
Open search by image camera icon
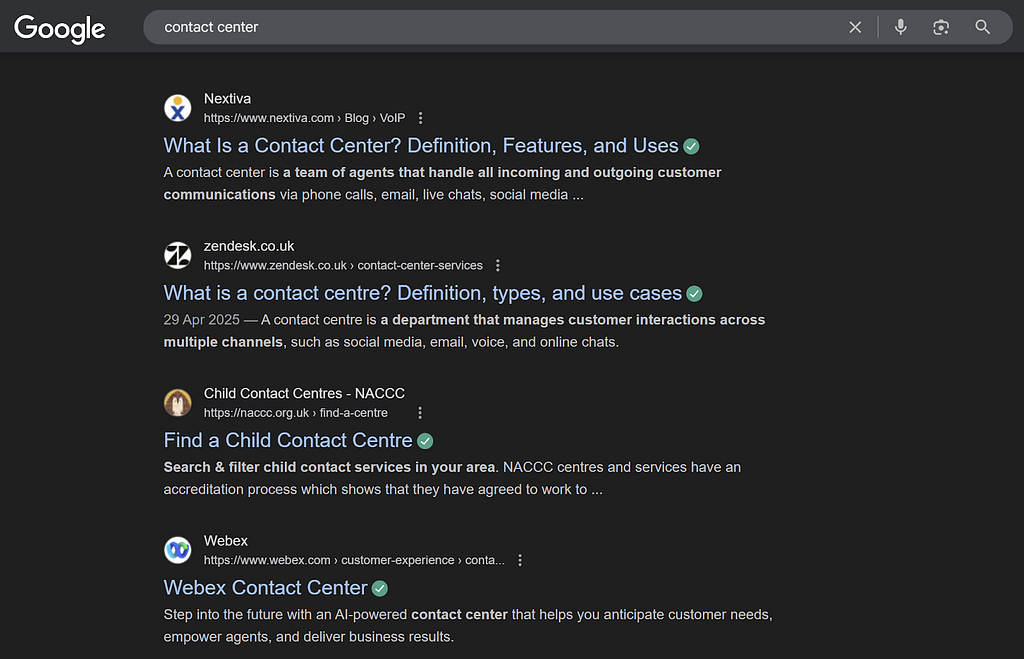point(941,27)
